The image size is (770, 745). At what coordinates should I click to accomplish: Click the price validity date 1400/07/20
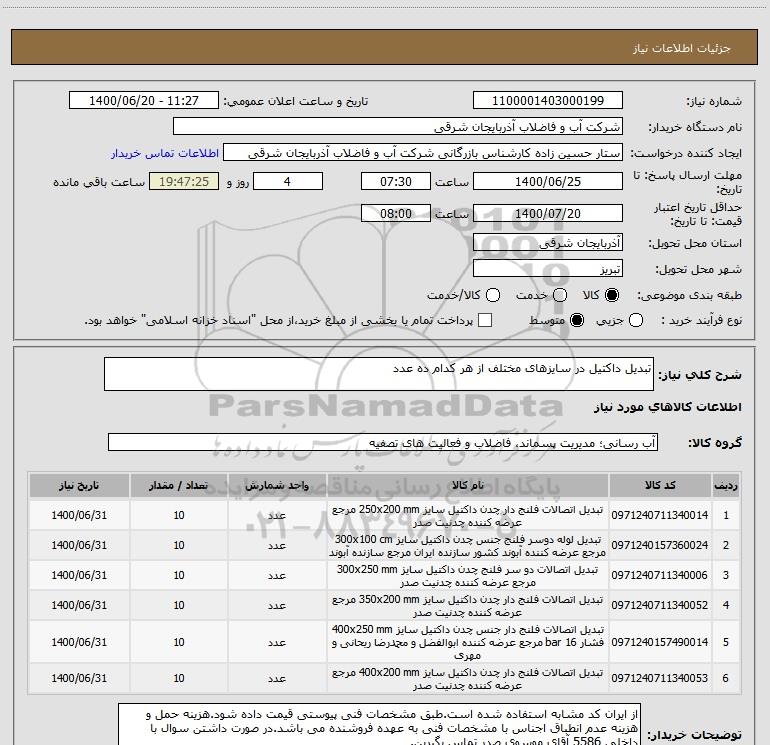click(x=548, y=213)
